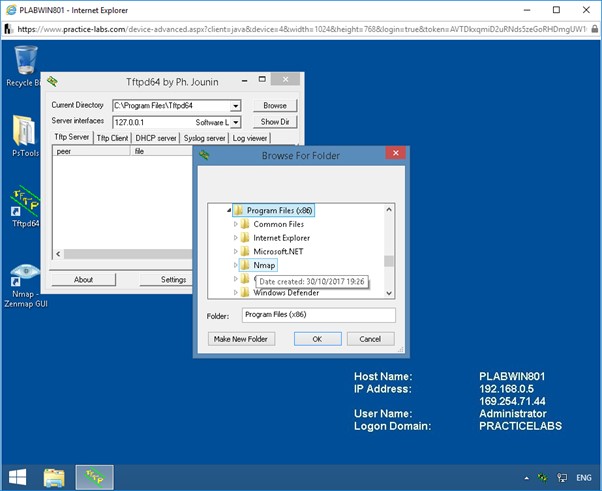Select the Internet Explorer folder icon

(x=245, y=238)
